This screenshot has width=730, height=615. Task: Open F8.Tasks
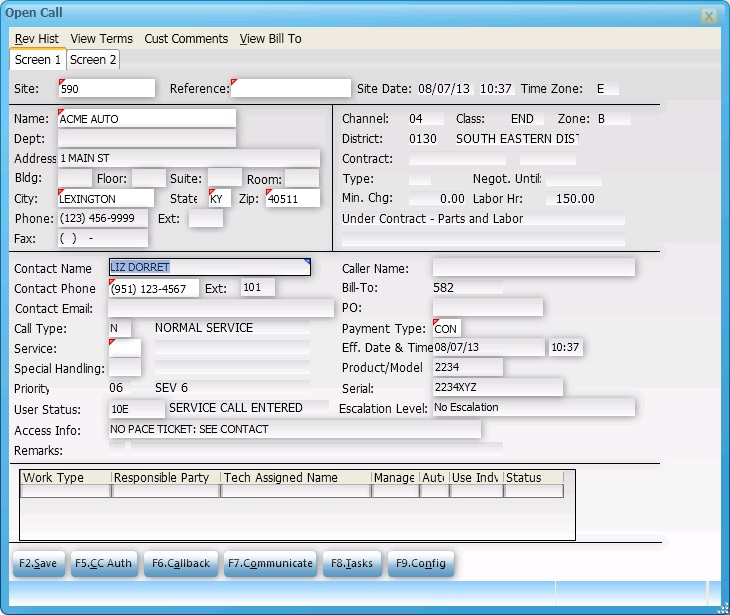click(352, 563)
